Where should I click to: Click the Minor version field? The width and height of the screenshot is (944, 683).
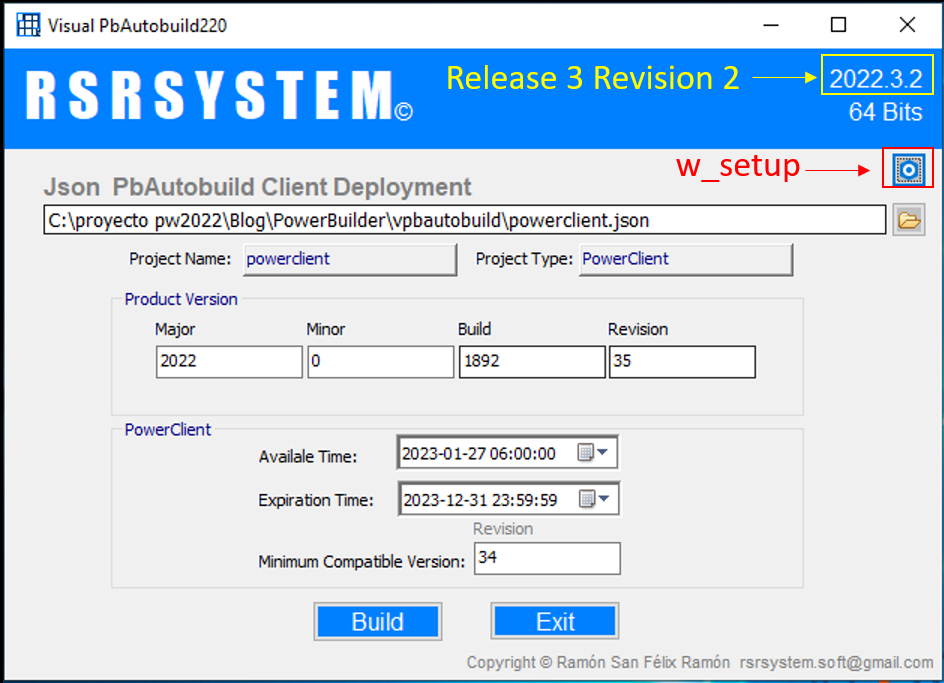click(x=380, y=361)
